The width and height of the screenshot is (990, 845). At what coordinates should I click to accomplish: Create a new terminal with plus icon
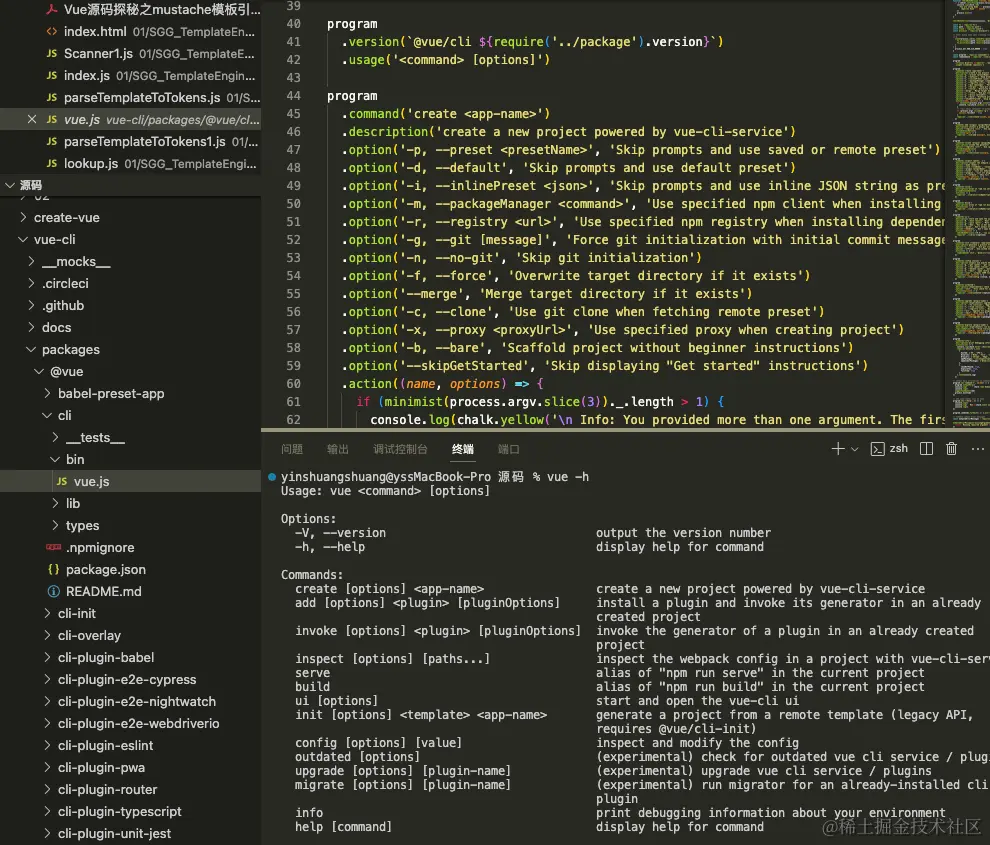(838, 448)
